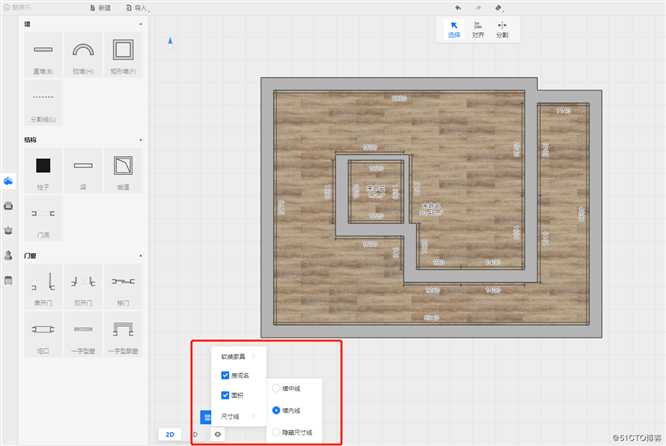This screenshot has width=666, height=446.
Task: Select the double swing door tool
Action: pyautogui.click(x=83, y=286)
